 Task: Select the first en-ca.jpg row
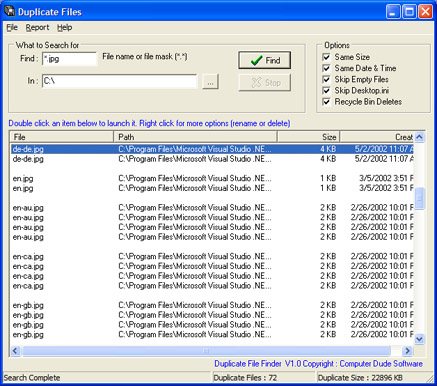(x=212, y=256)
